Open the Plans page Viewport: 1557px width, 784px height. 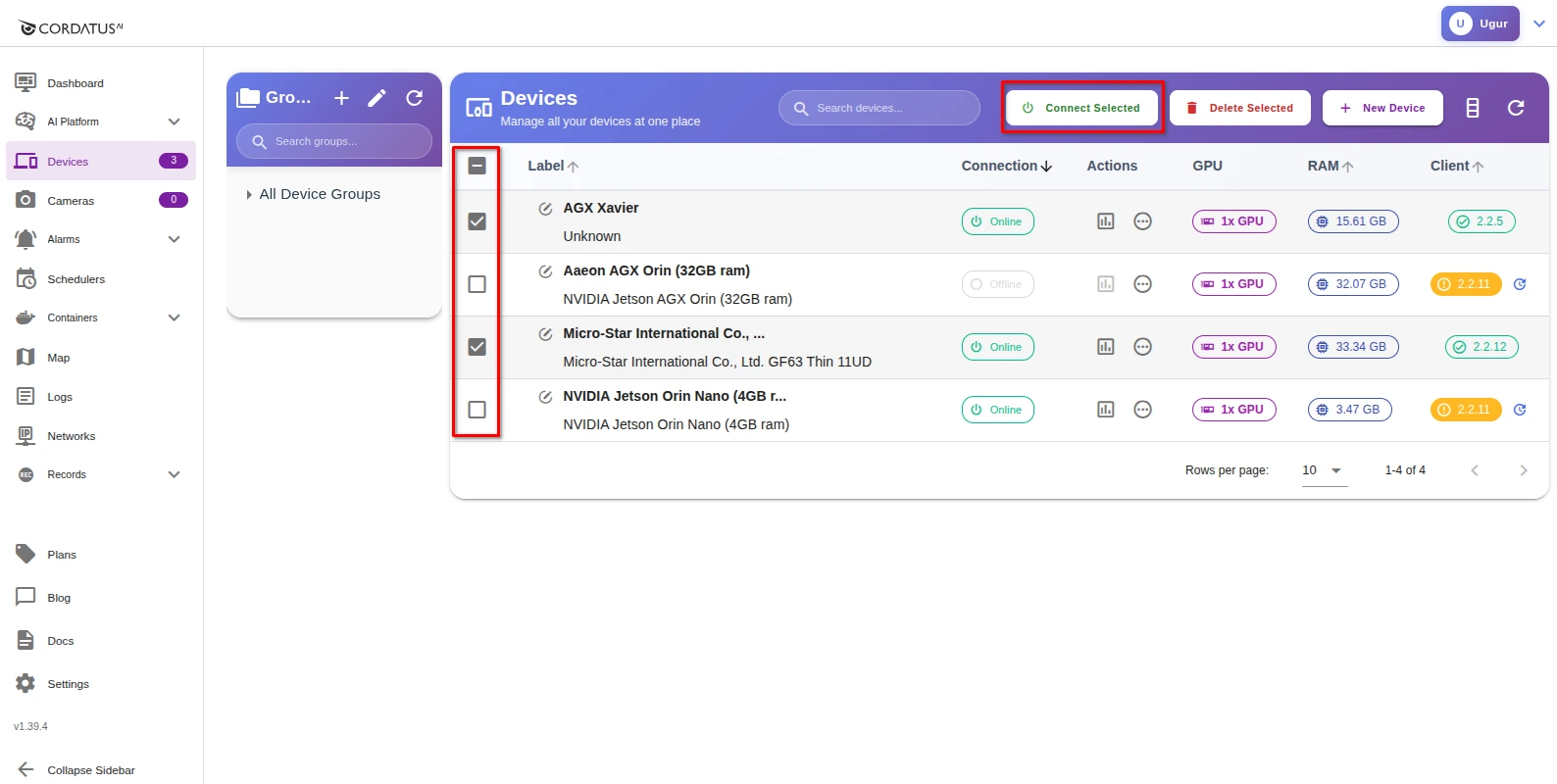[x=101, y=554]
